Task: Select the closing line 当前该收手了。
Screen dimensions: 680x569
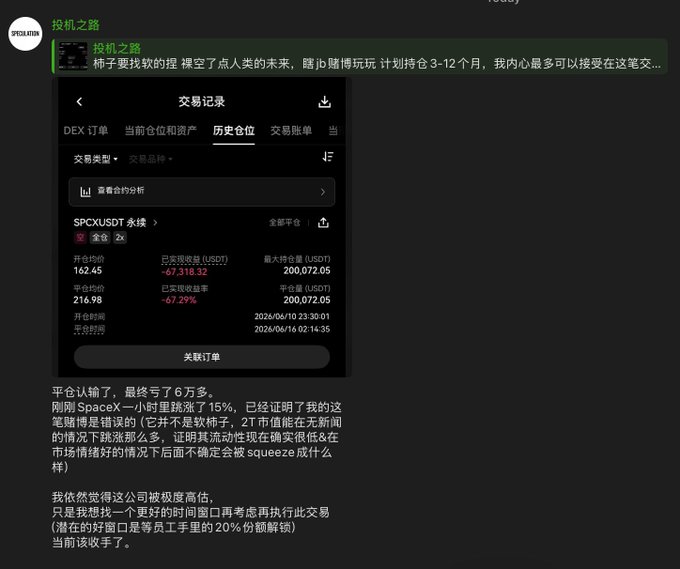Action: click(91, 542)
